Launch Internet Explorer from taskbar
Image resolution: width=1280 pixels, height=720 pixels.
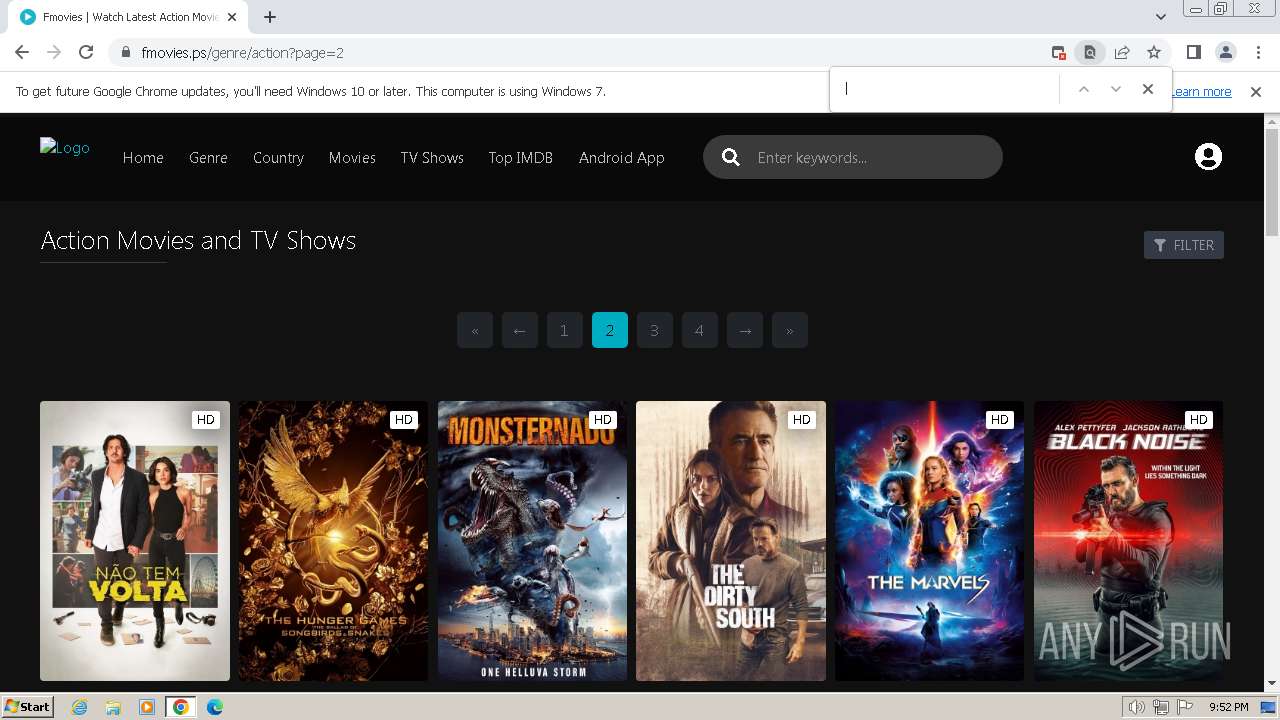point(80,707)
